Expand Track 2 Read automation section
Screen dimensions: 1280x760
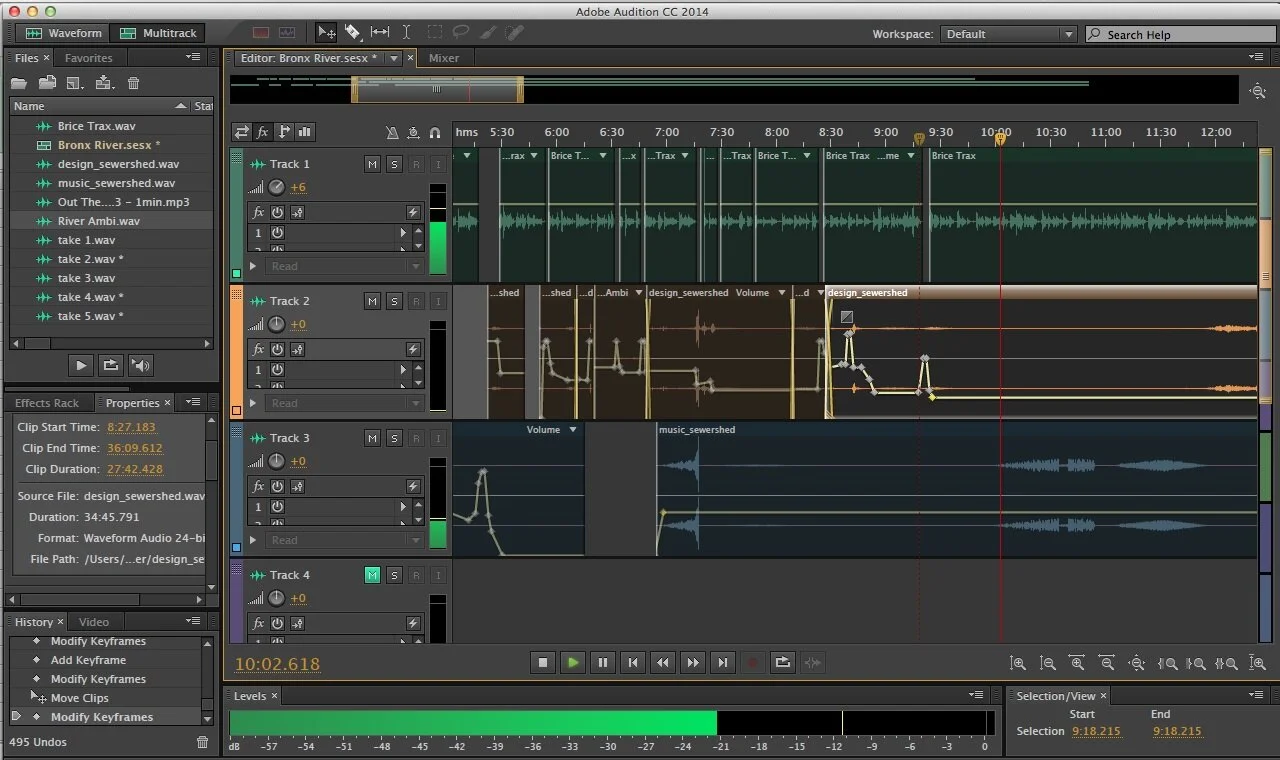(x=253, y=403)
